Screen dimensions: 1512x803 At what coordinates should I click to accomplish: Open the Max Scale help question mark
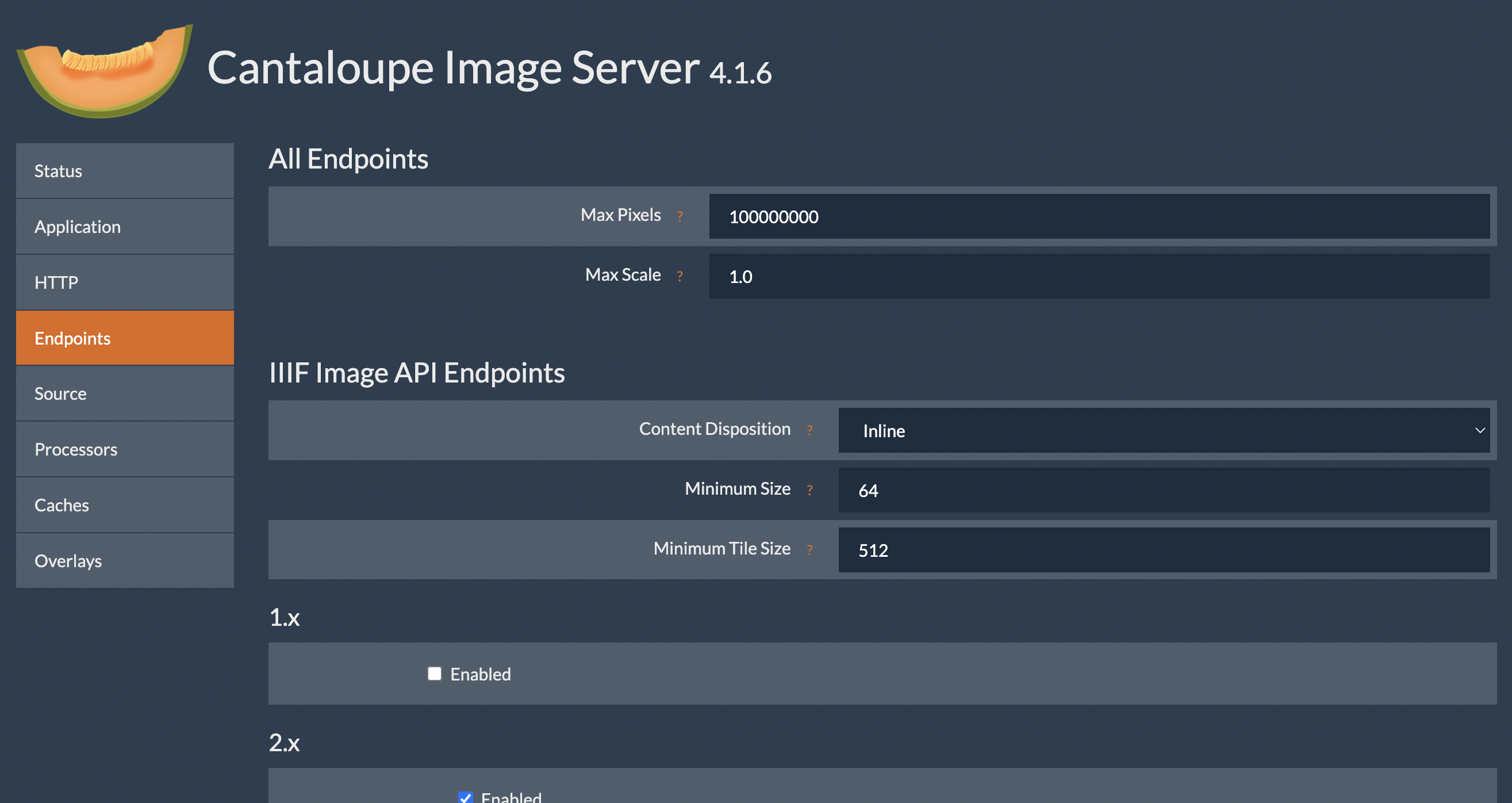pos(680,276)
